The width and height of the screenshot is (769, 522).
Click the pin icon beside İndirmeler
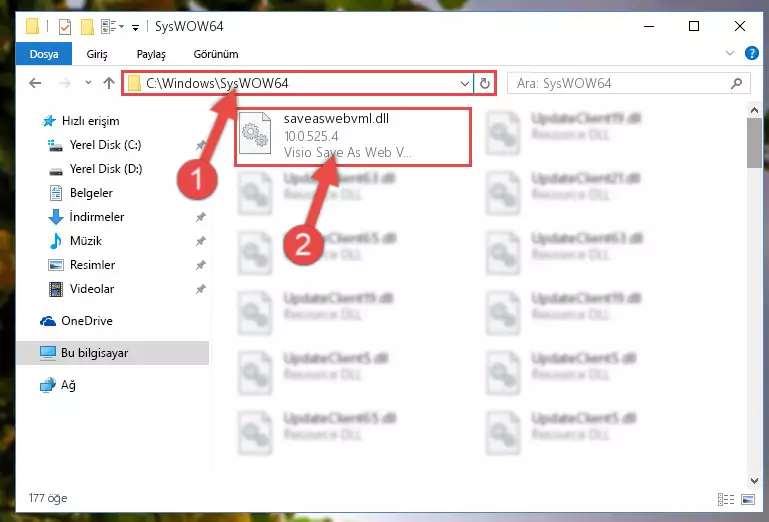201,217
